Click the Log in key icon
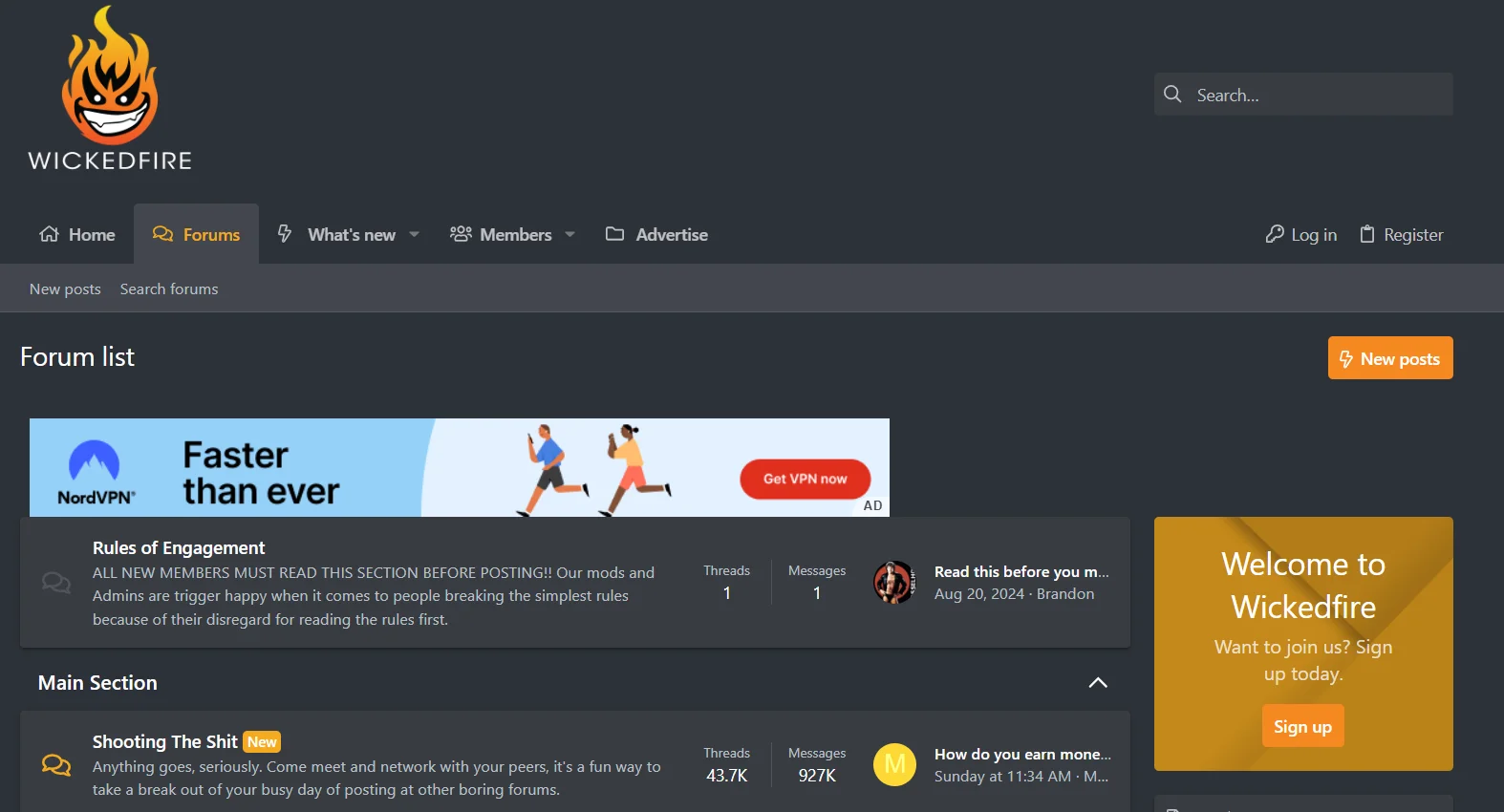The height and width of the screenshot is (812, 1504). coord(1275,234)
